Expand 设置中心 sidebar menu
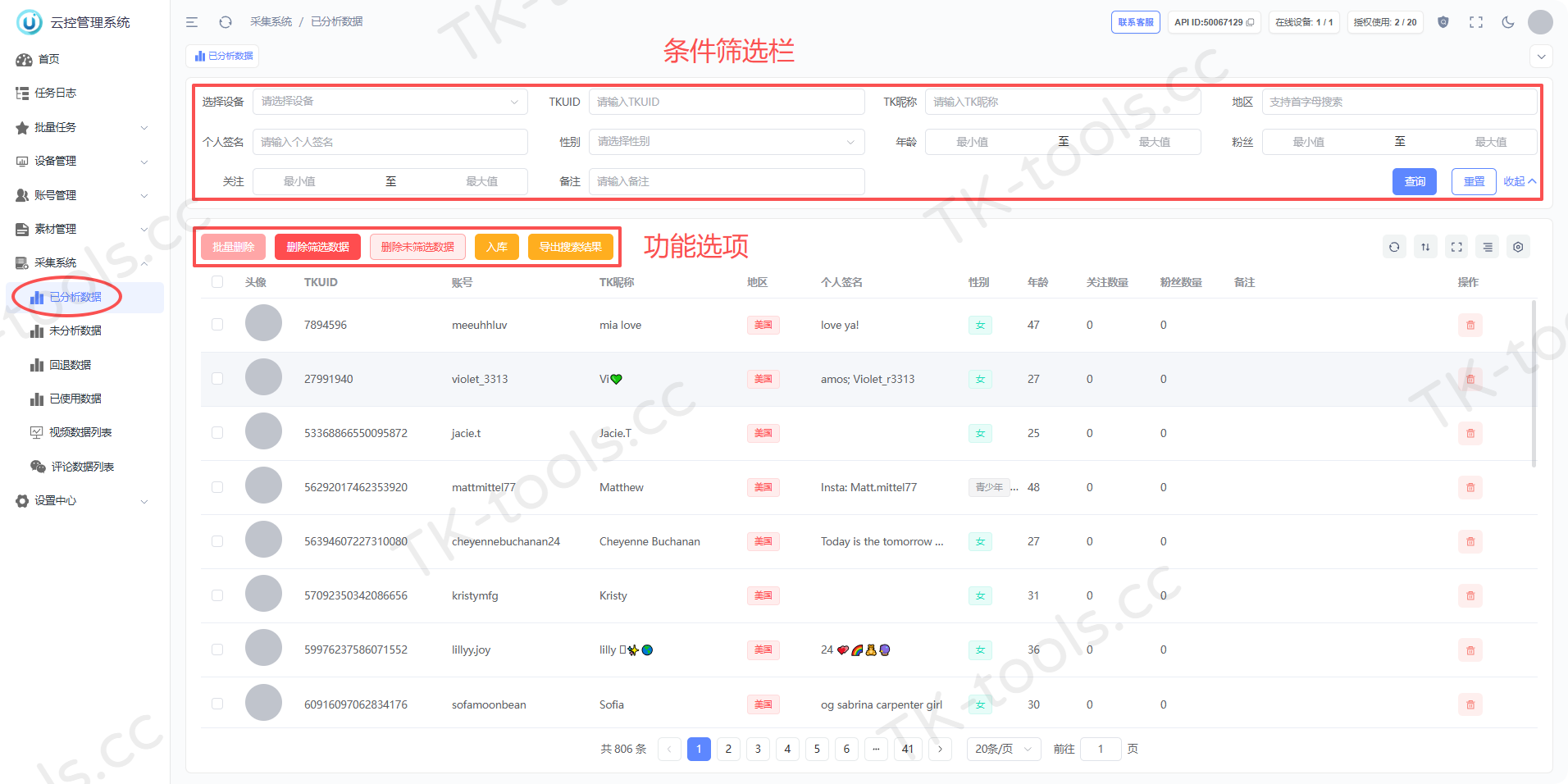 pos(84,501)
